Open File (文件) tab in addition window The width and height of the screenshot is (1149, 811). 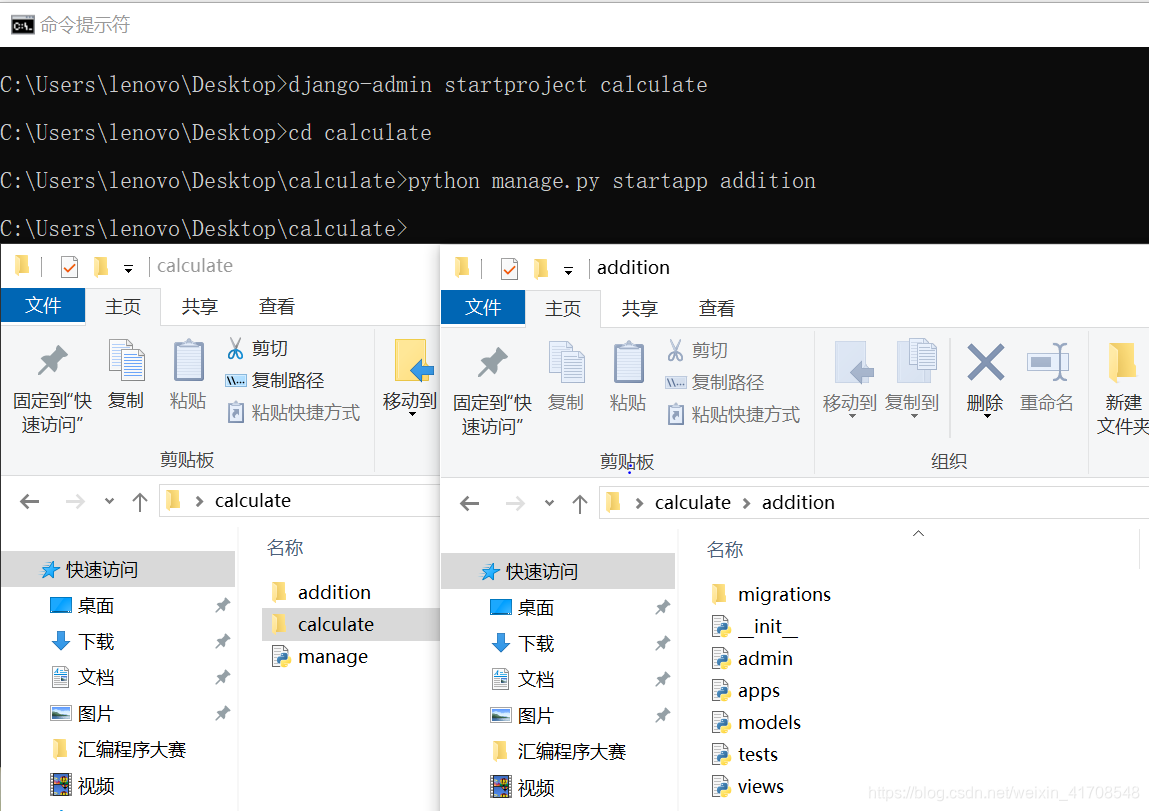483,308
